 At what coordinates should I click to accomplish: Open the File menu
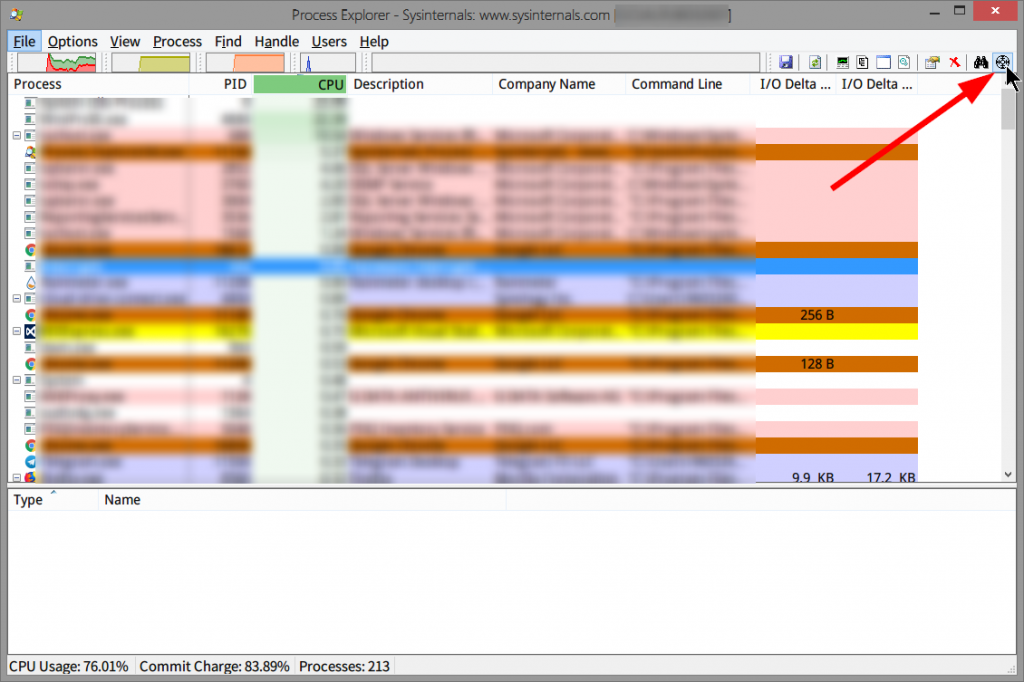point(24,41)
